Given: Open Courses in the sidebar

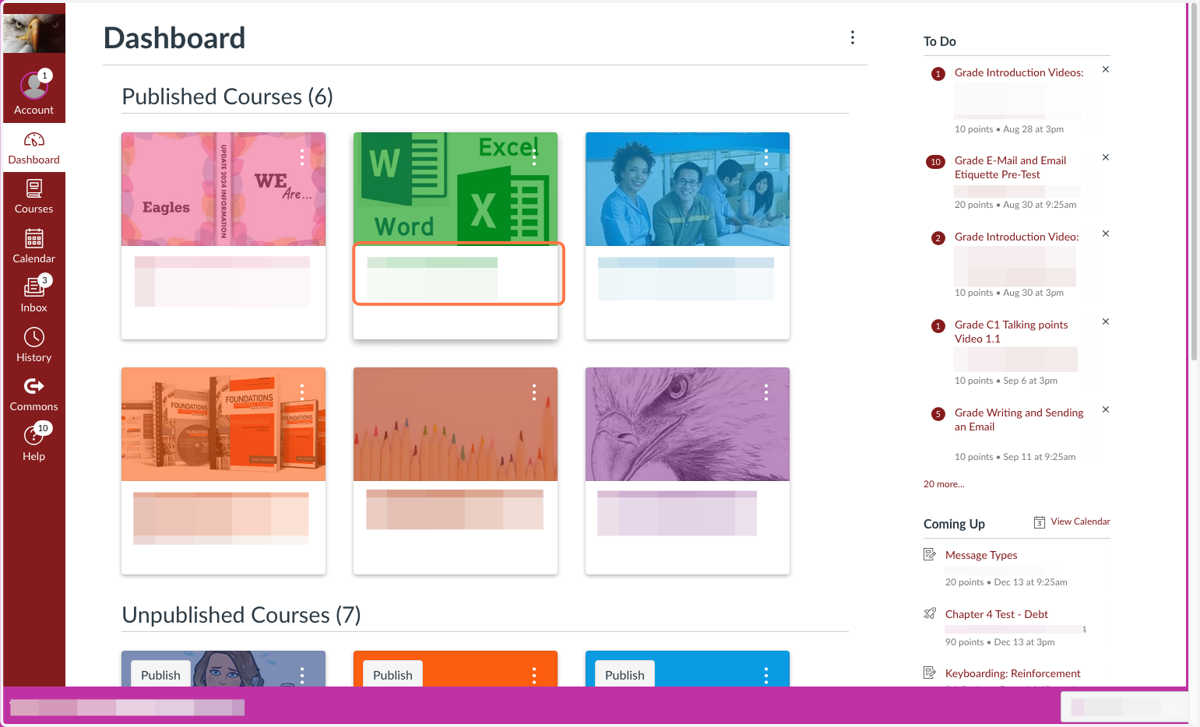Looking at the screenshot, I should tap(34, 197).
